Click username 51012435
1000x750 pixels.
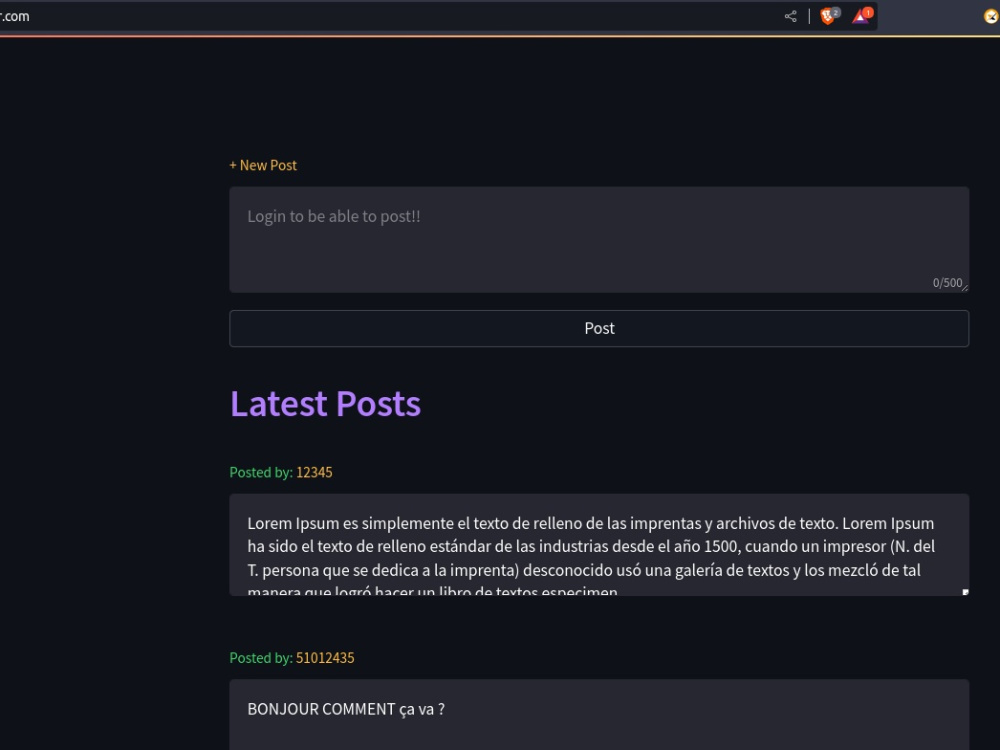click(x=325, y=658)
